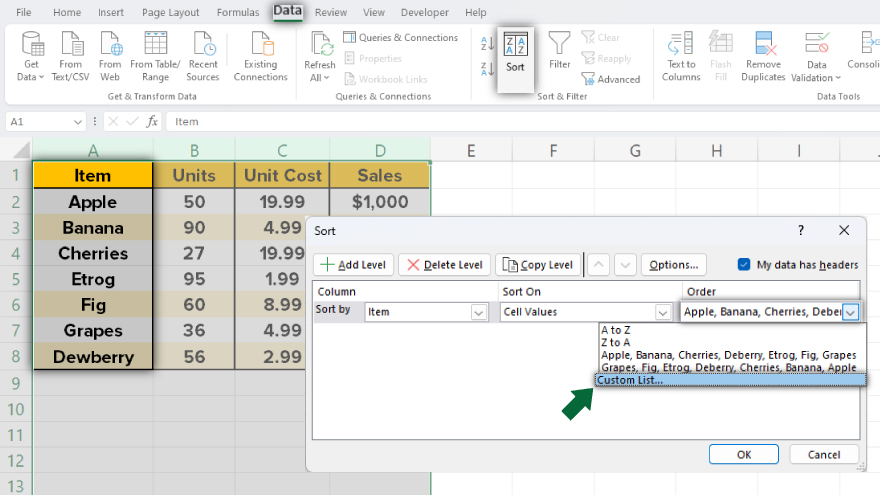Open the Get Data menu
The image size is (880, 495).
tap(31, 57)
